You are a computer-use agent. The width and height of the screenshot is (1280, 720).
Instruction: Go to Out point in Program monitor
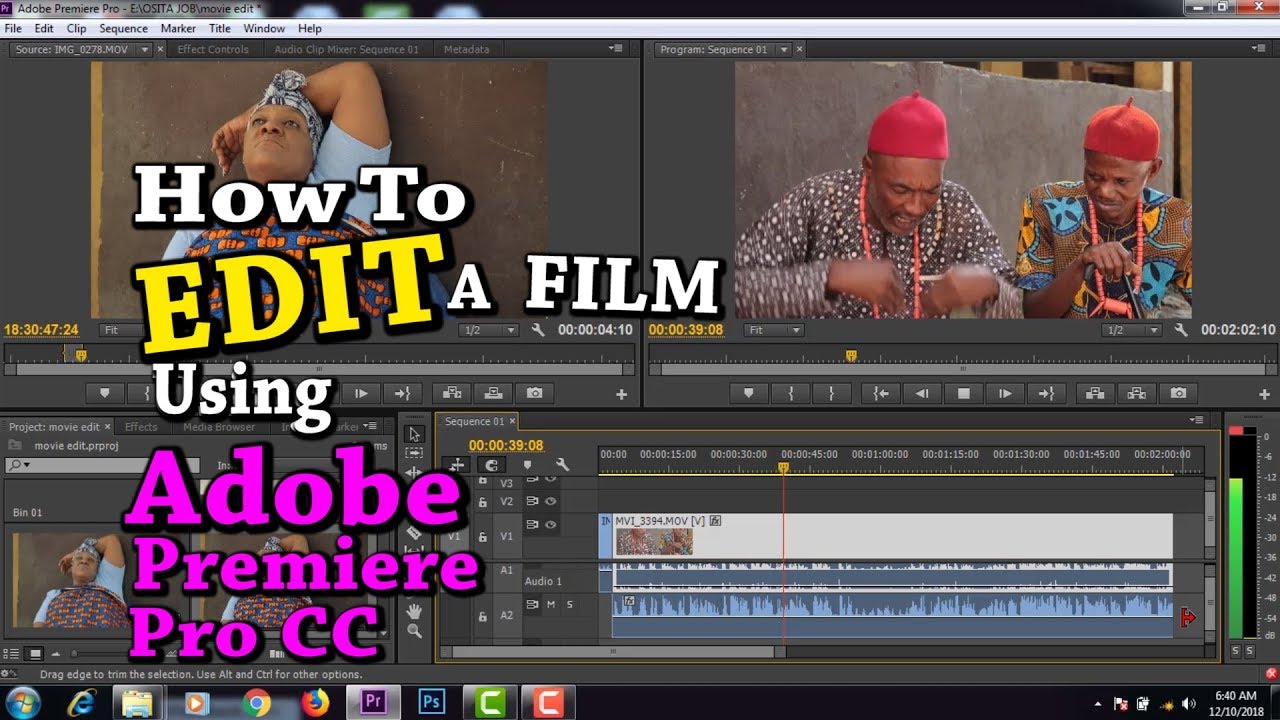pyautogui.click(x=1047, y=394)
